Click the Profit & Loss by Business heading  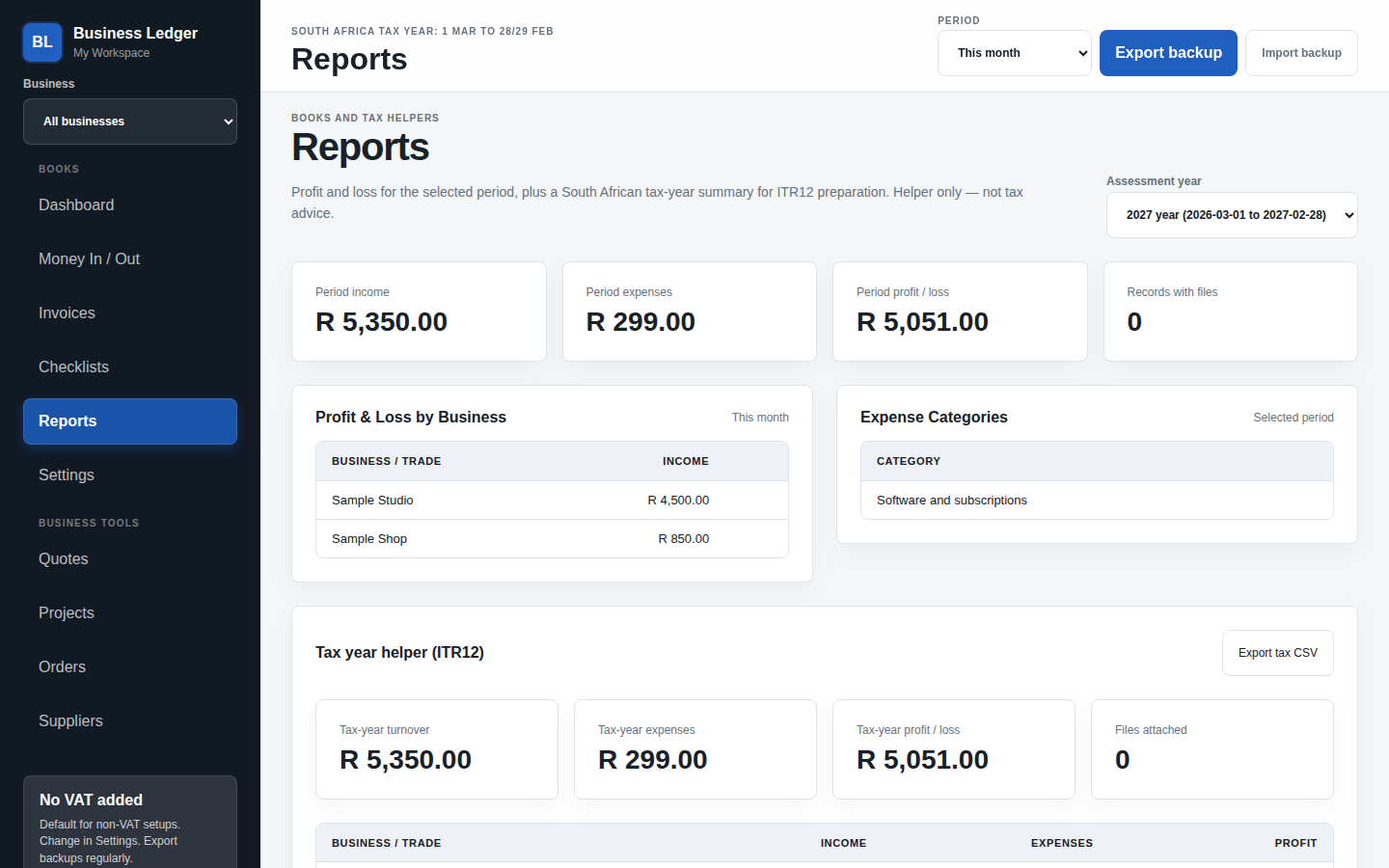411,418
